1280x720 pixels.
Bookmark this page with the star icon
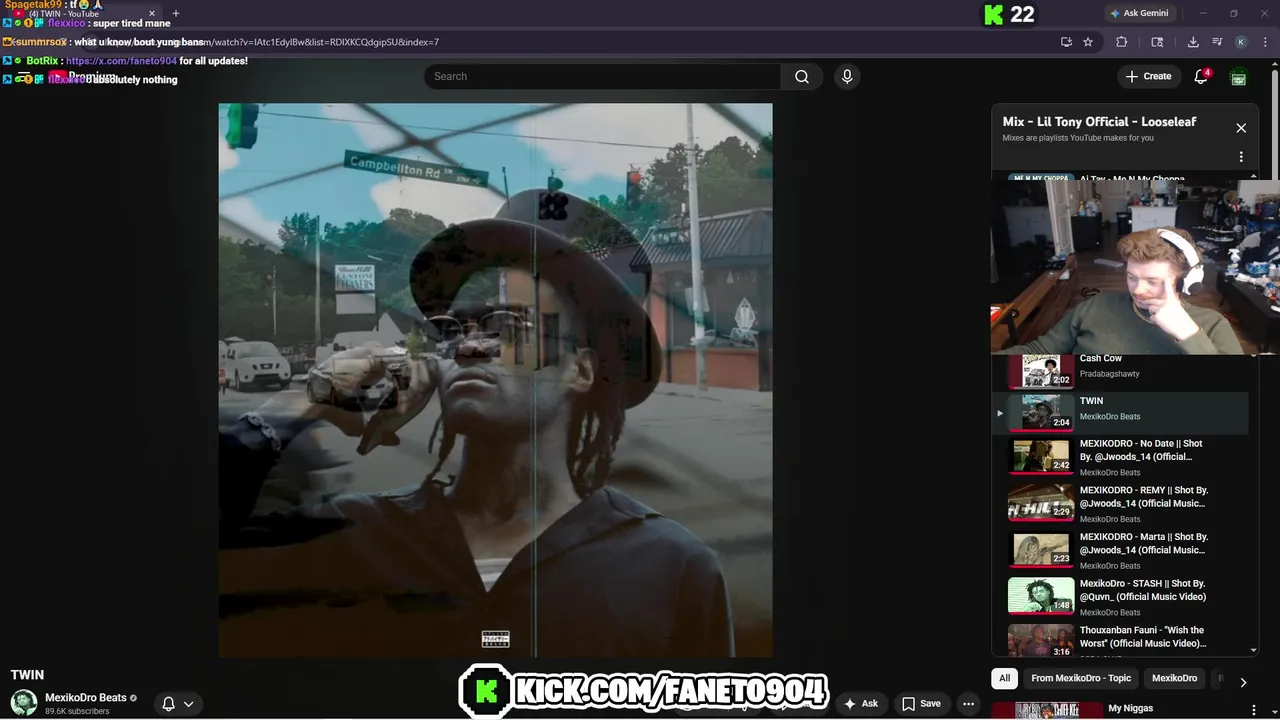(x=1088, y=42)
